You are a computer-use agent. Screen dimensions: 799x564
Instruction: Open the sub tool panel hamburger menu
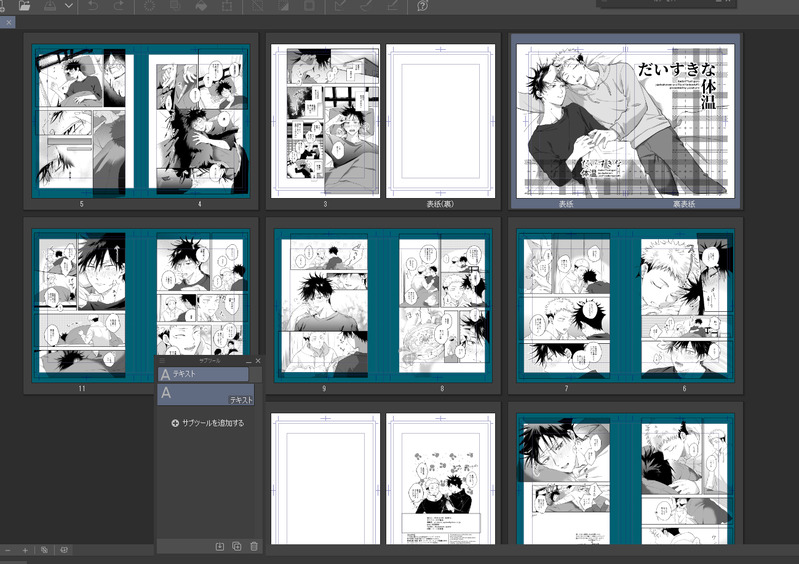point(162,361)
